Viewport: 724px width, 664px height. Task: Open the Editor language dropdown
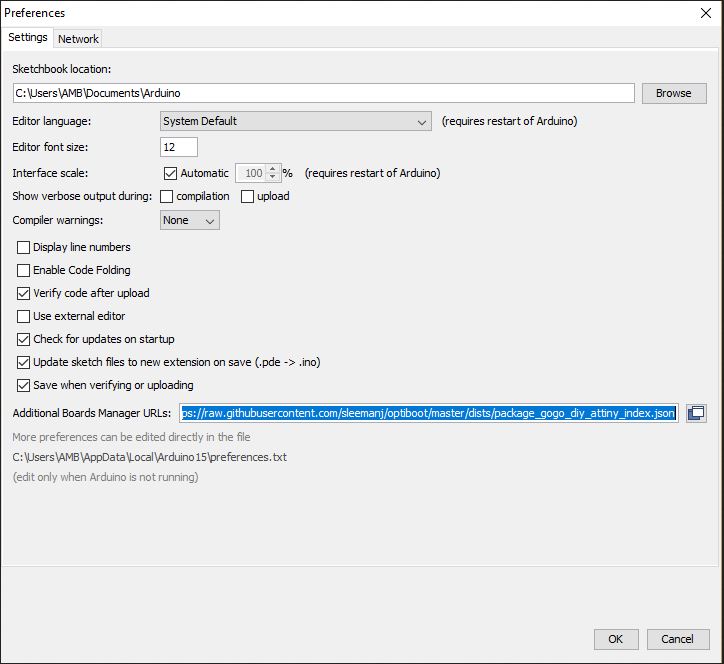pyautogui.click(x=296, y=121)
